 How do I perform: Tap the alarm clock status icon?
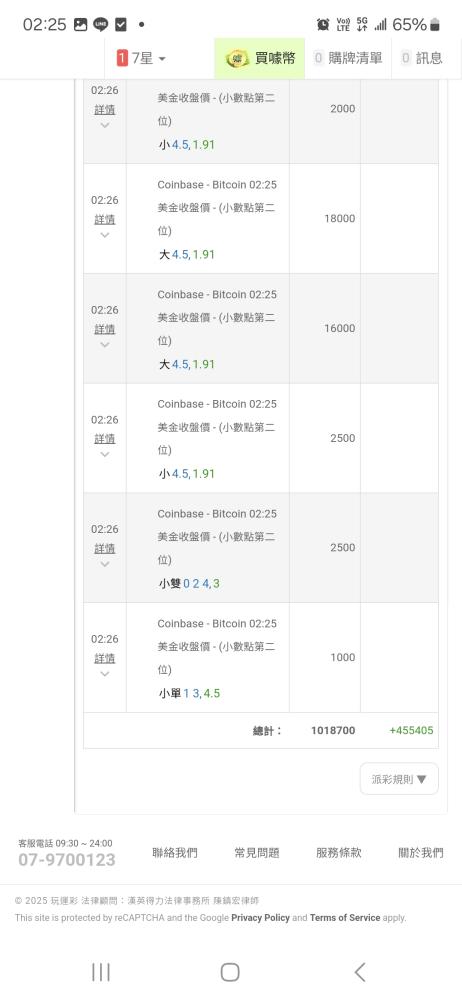click(324, 25)
